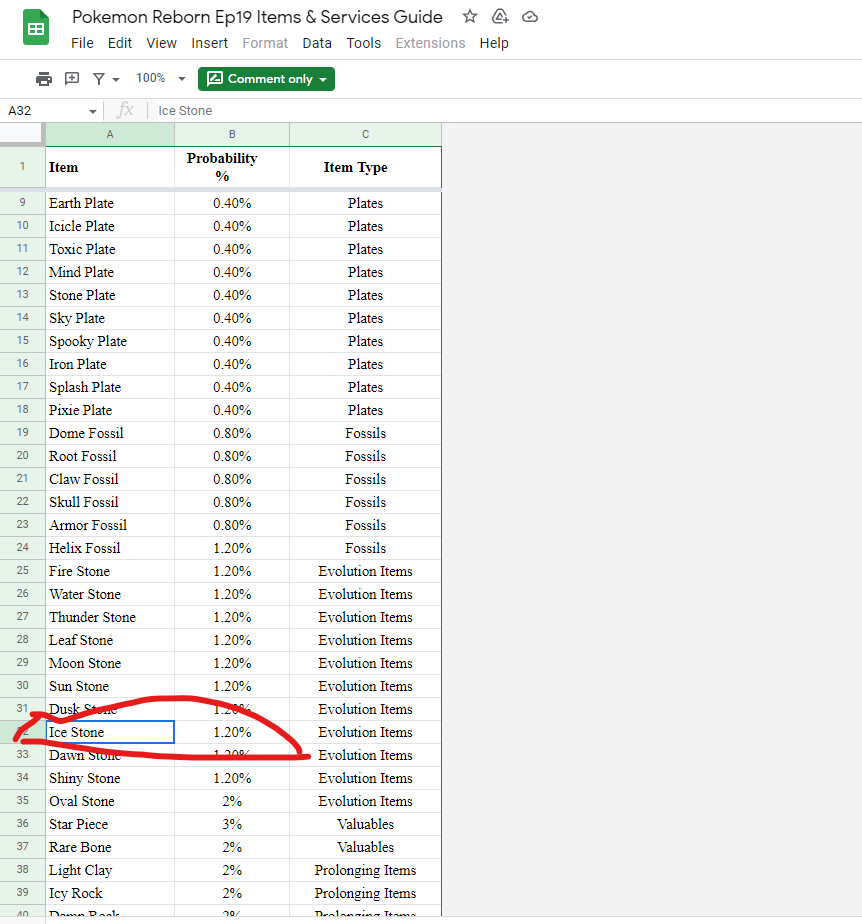Open the Data menu
862x924 pixels.
tap(317, 43)
